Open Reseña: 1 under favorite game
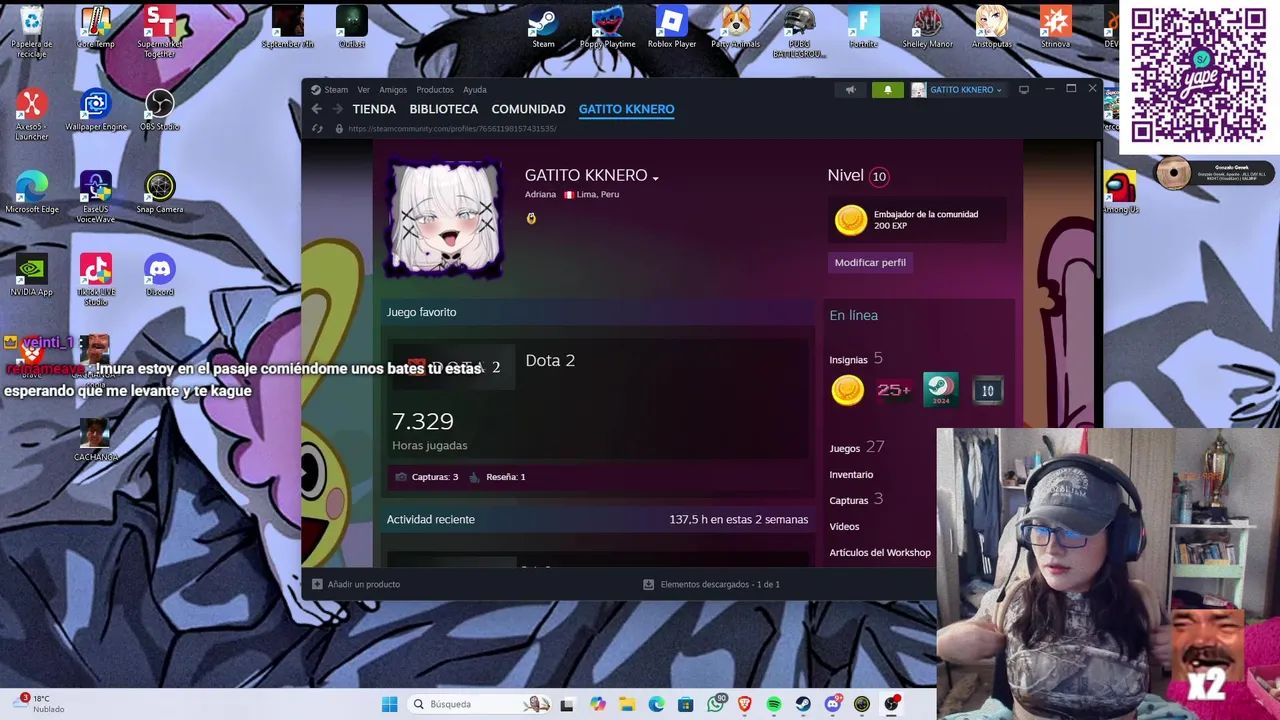The height and width of the screenshot is (720, 1280). (x=497, y=477)
